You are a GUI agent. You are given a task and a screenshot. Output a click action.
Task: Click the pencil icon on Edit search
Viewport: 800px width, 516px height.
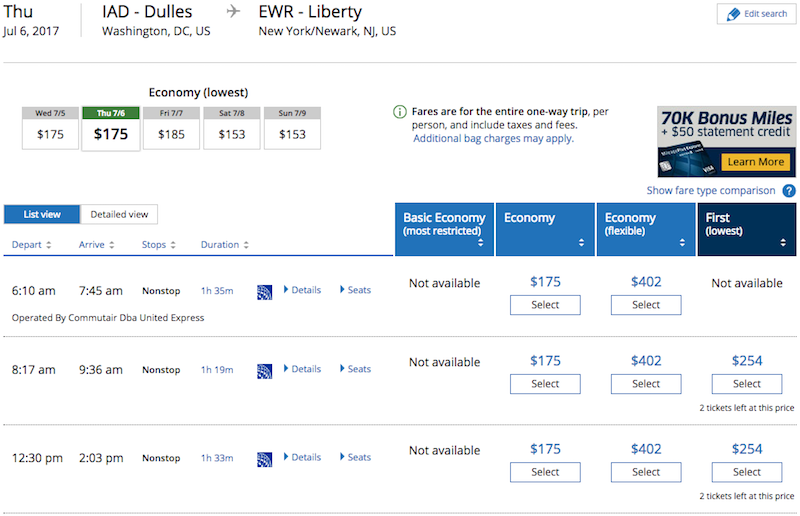(x=733, y=14)
